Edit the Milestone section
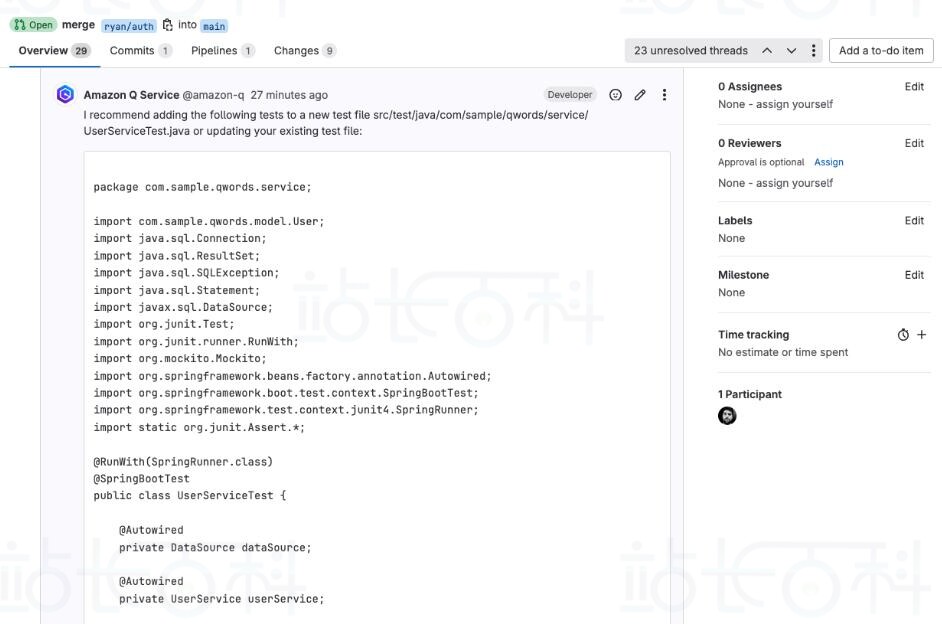The height and width of the screenshot is (633, 942). point(913,275)
